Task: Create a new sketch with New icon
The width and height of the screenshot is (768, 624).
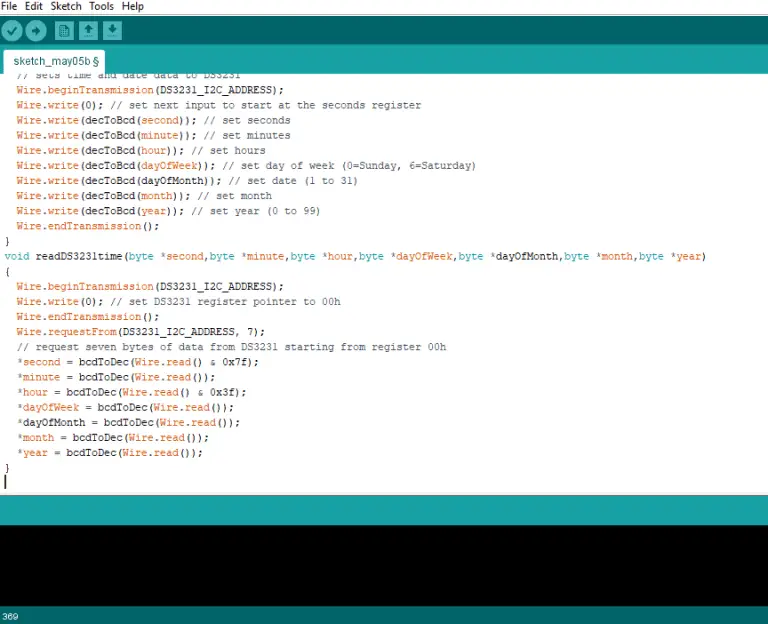Action: (64, 31)
